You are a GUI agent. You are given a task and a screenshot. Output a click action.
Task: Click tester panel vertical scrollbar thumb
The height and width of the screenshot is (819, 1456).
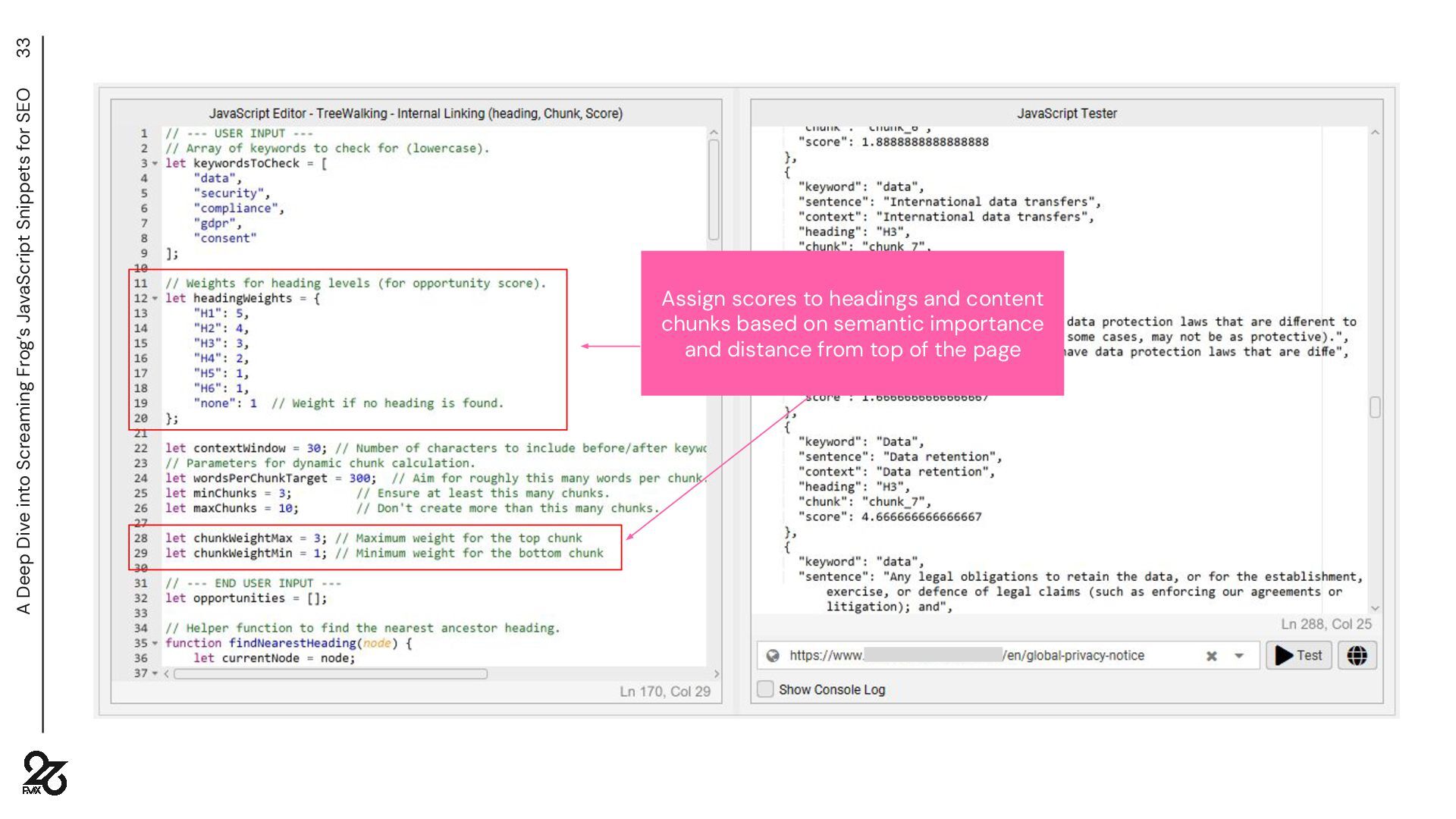pyautogui.click(x=1375, y=406)
